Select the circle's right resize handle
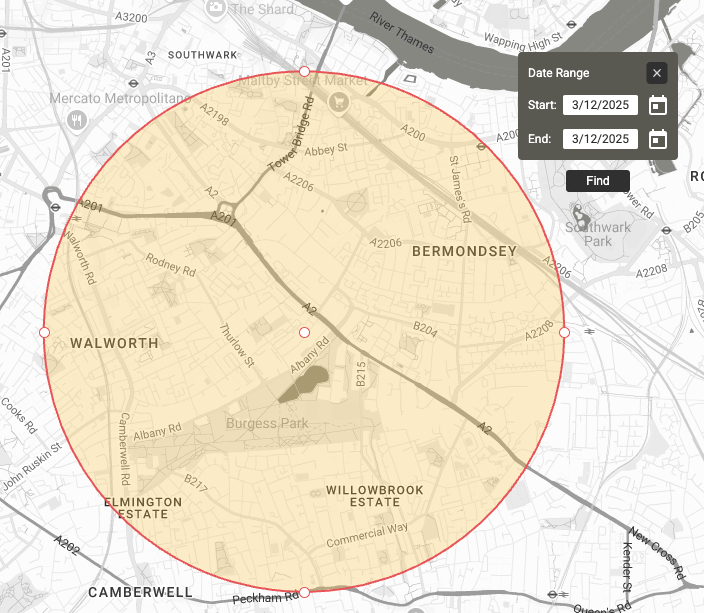The width and height of the screenshot is (704, 613). click(x=564, y=332)
